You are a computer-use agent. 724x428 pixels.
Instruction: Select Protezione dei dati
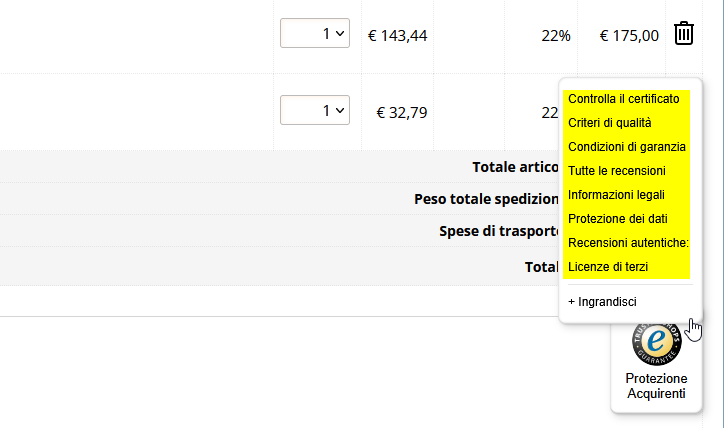tap(617, 219)
